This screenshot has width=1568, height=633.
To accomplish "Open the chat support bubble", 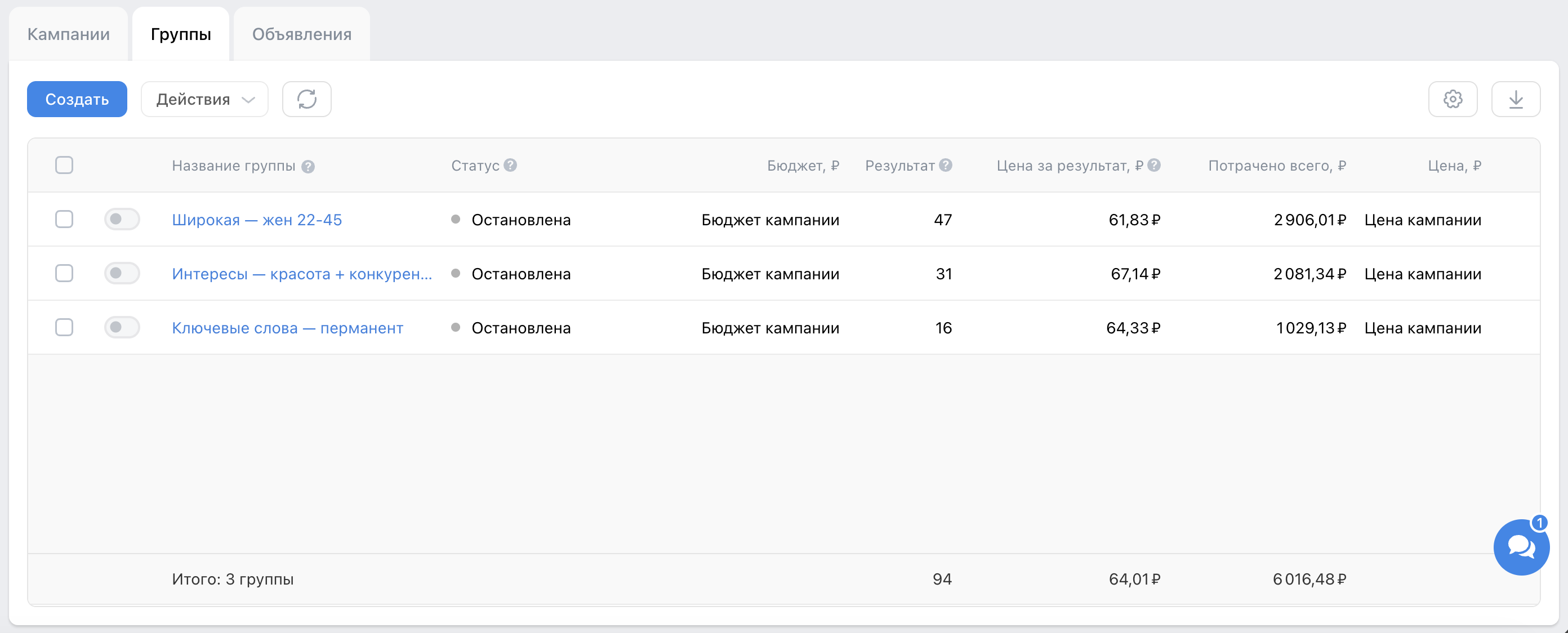I will 1521,547.
